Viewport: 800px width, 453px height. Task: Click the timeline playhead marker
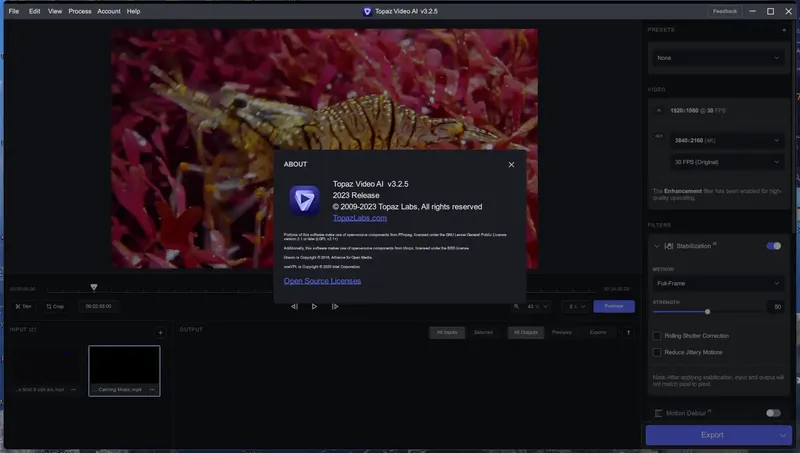(x=94, y=287)
